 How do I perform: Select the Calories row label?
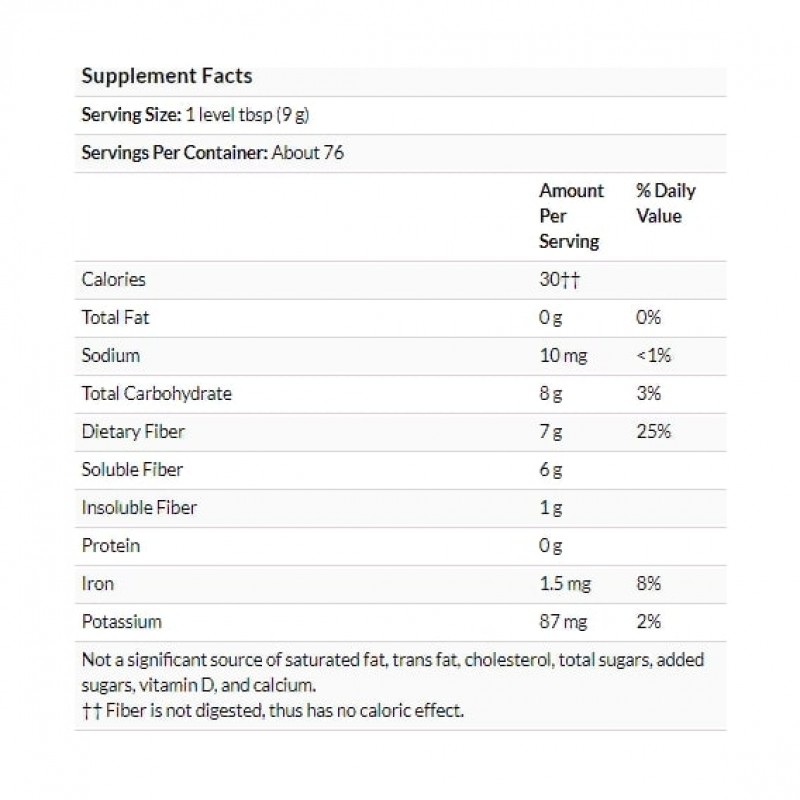(113, 280)
